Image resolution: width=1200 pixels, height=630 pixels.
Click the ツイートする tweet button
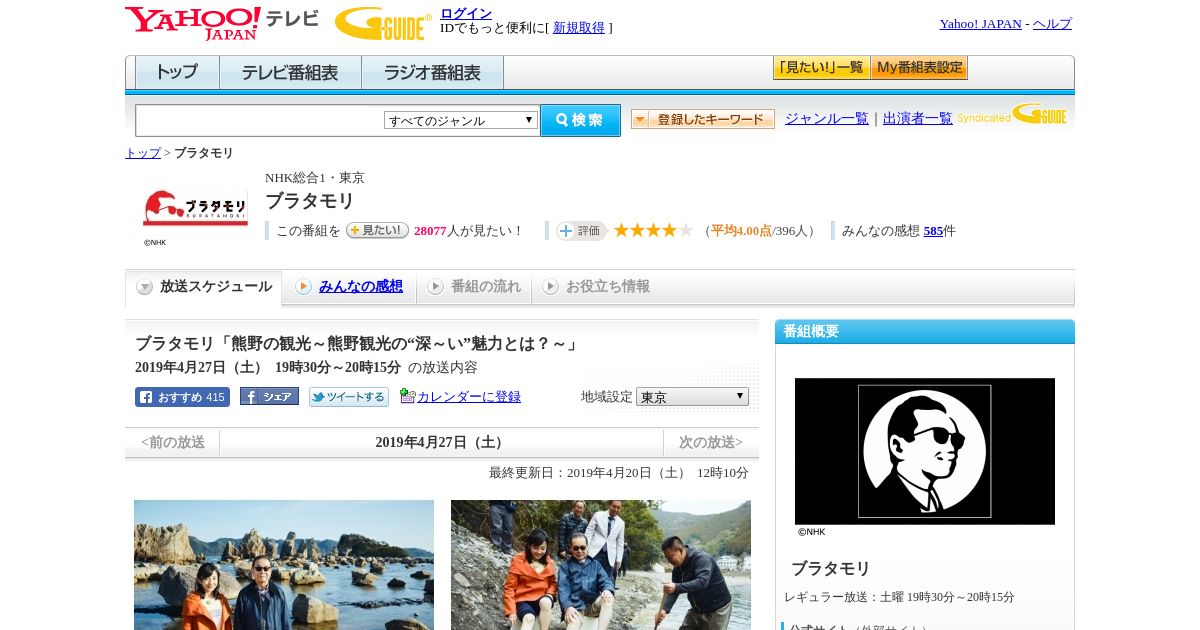349,397
